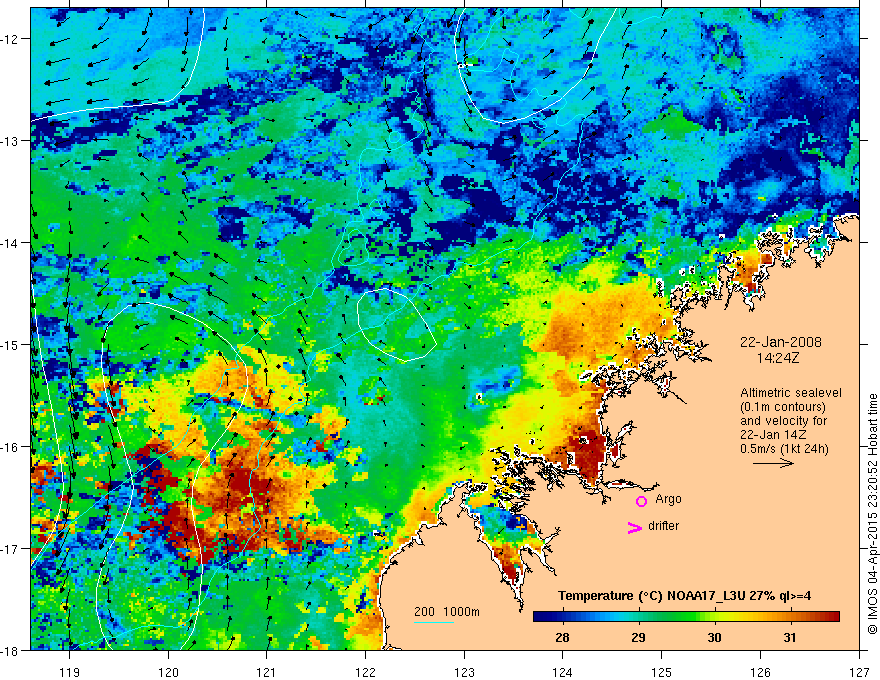Click longitude axis label 127
The height and width of the screenshot is (680, 880).
(859, 672)
